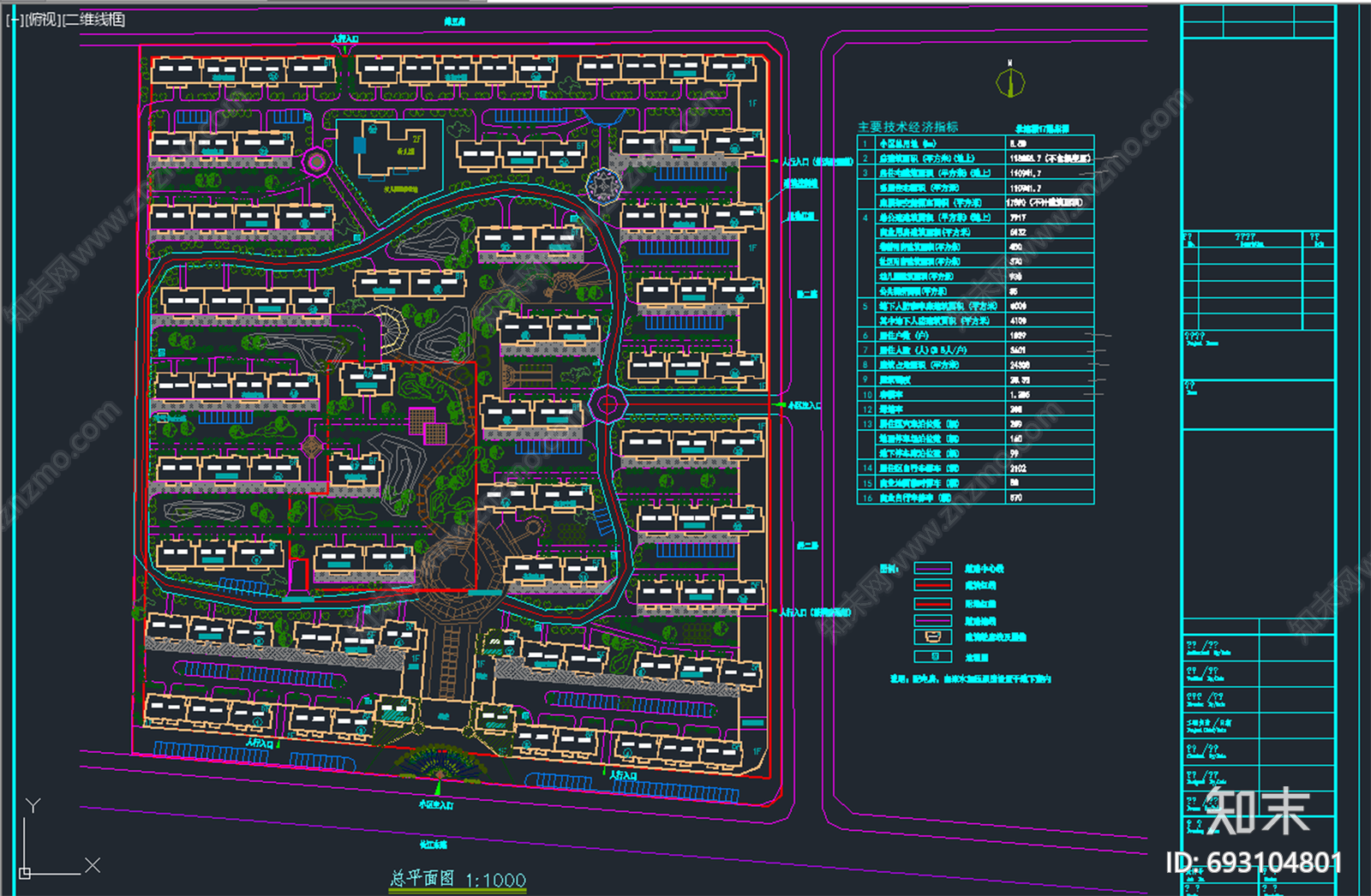
Task: Select the red octagonal roundabout at east entrance
Action: [x=608, y=404]
